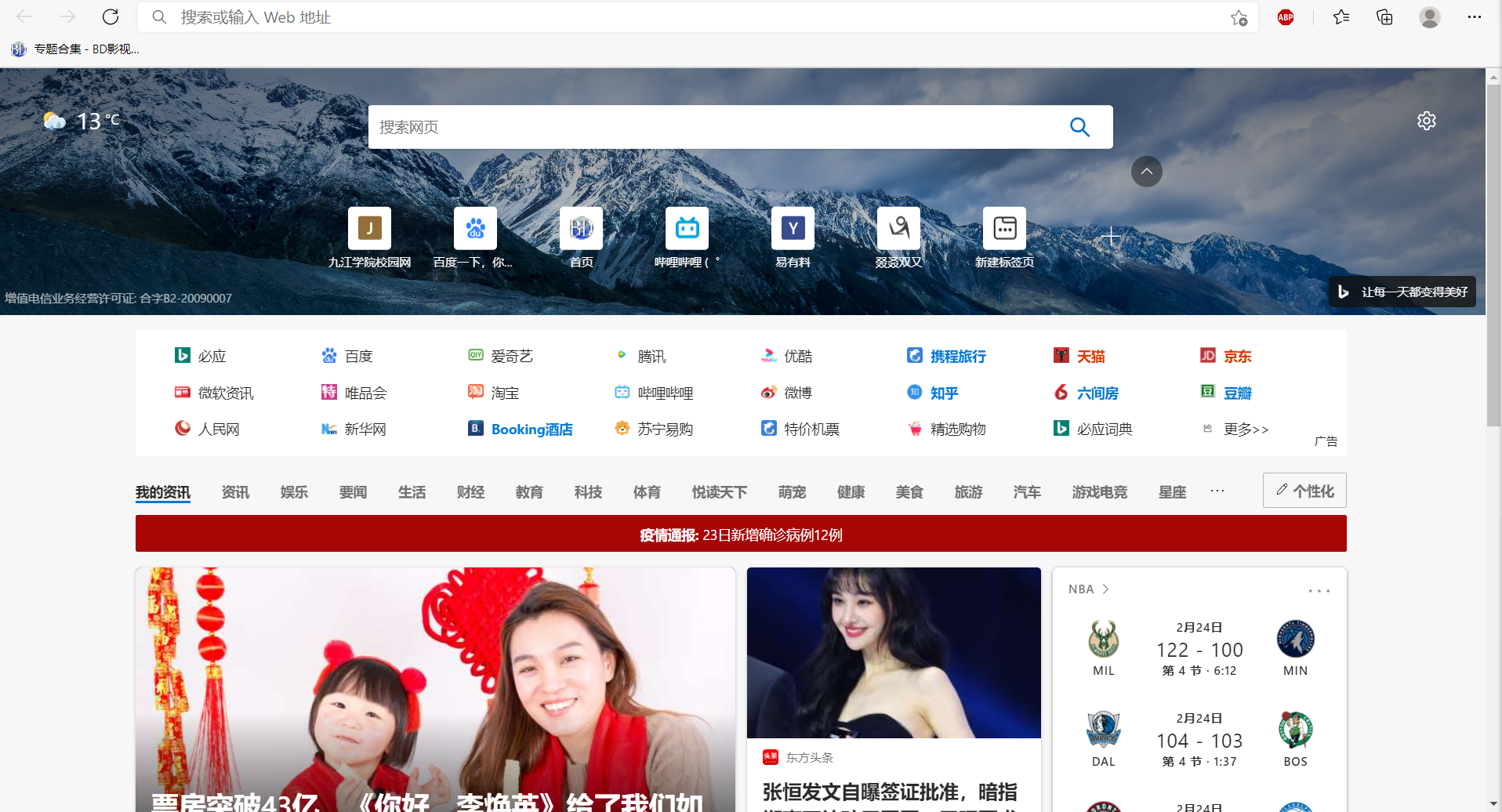The width and height of the screenshot is (1502, 812).
Task: Open the 哔哩哔哩 quick link tile
Action: 687,237
